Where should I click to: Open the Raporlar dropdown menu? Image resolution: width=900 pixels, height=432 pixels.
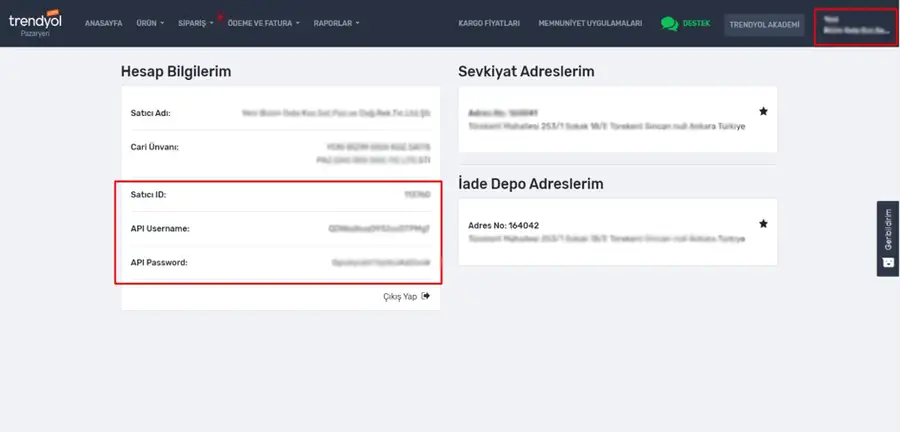[x=336, y=24]
